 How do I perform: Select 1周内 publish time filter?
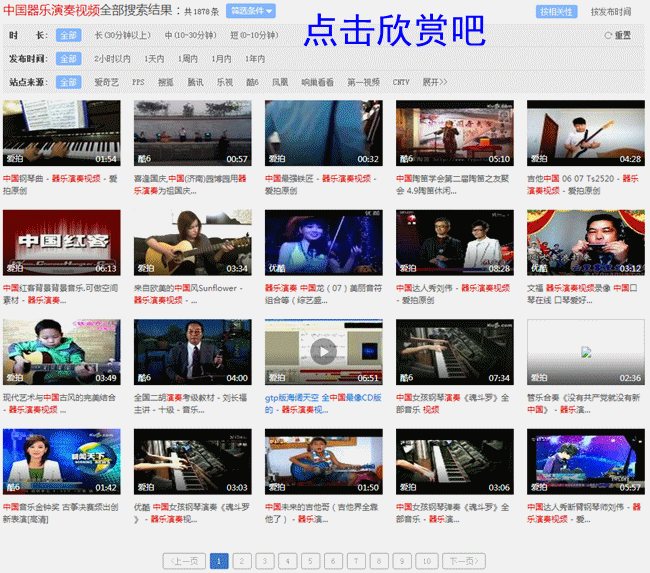click(188, 59)
